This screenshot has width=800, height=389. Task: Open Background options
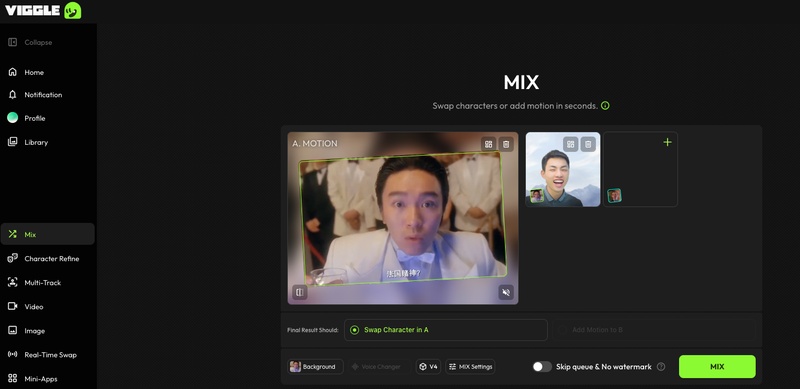pyautogui.click(x=315, y=367)
